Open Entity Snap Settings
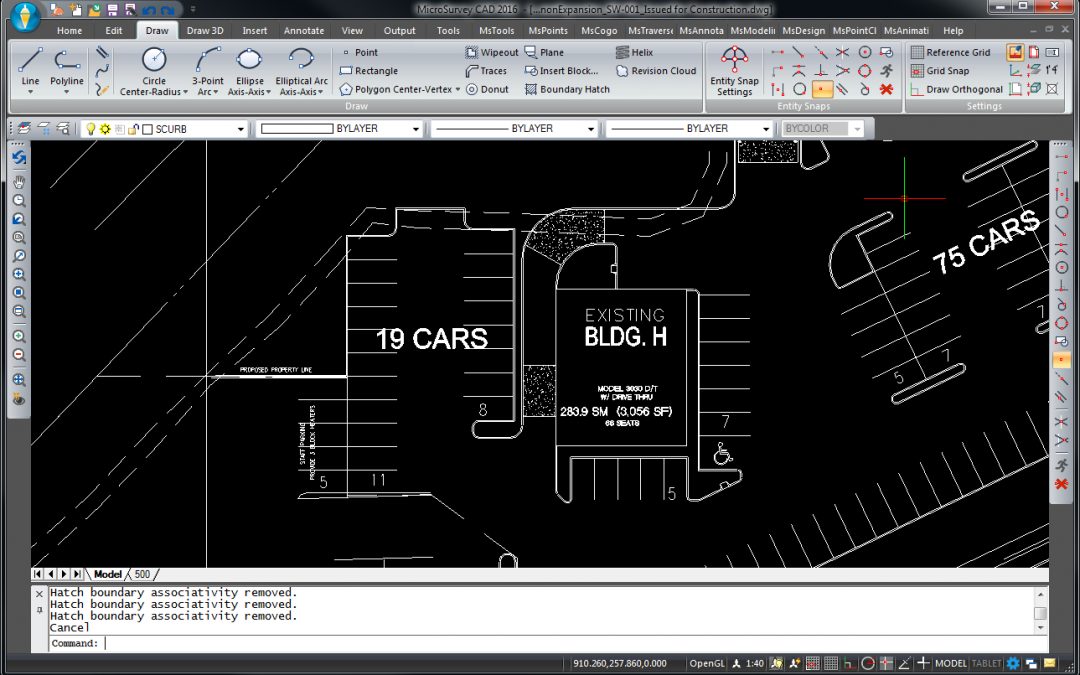 (734, 70)
